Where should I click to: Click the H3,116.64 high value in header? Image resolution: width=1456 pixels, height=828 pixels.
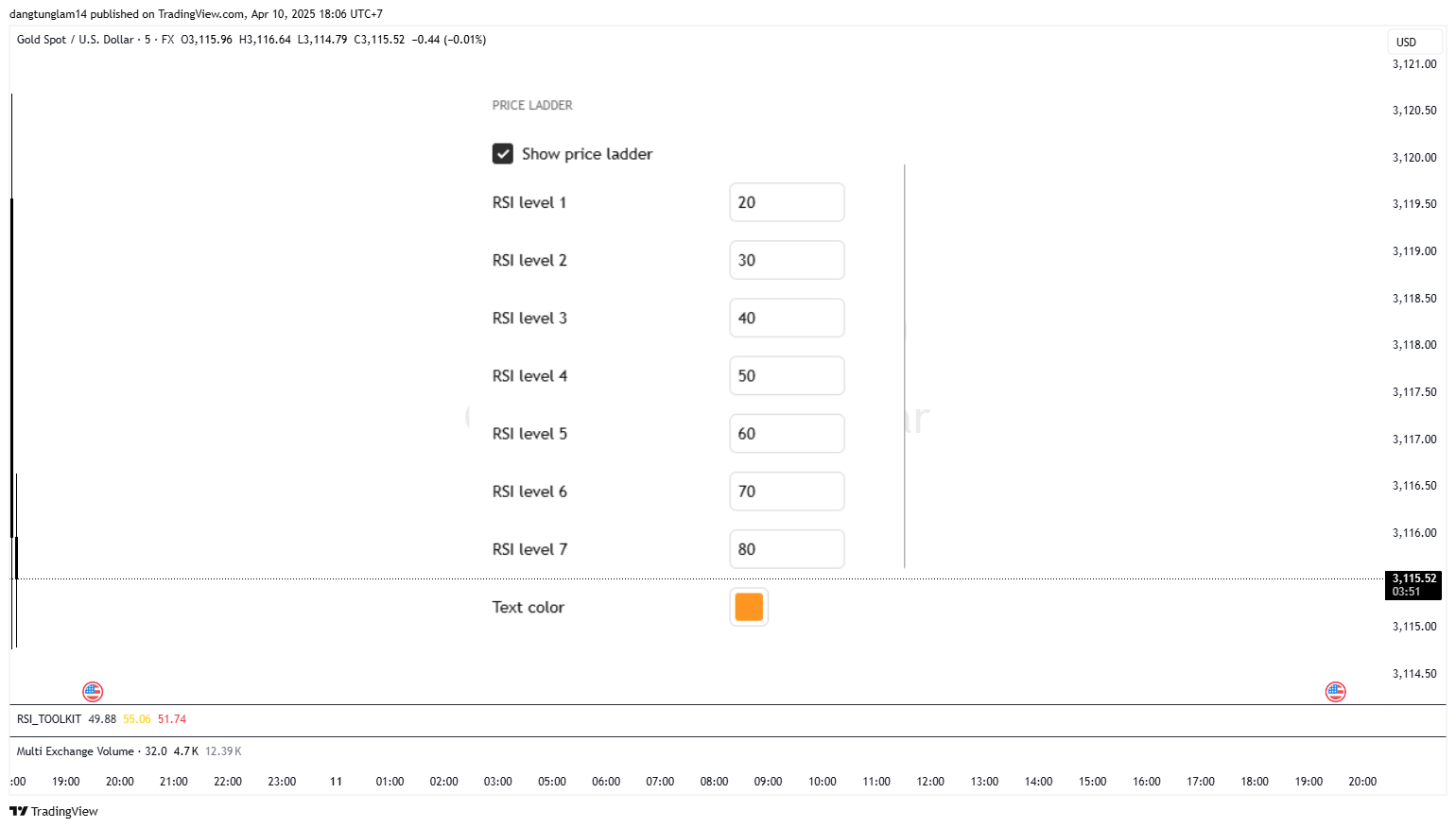click(265, 40)
